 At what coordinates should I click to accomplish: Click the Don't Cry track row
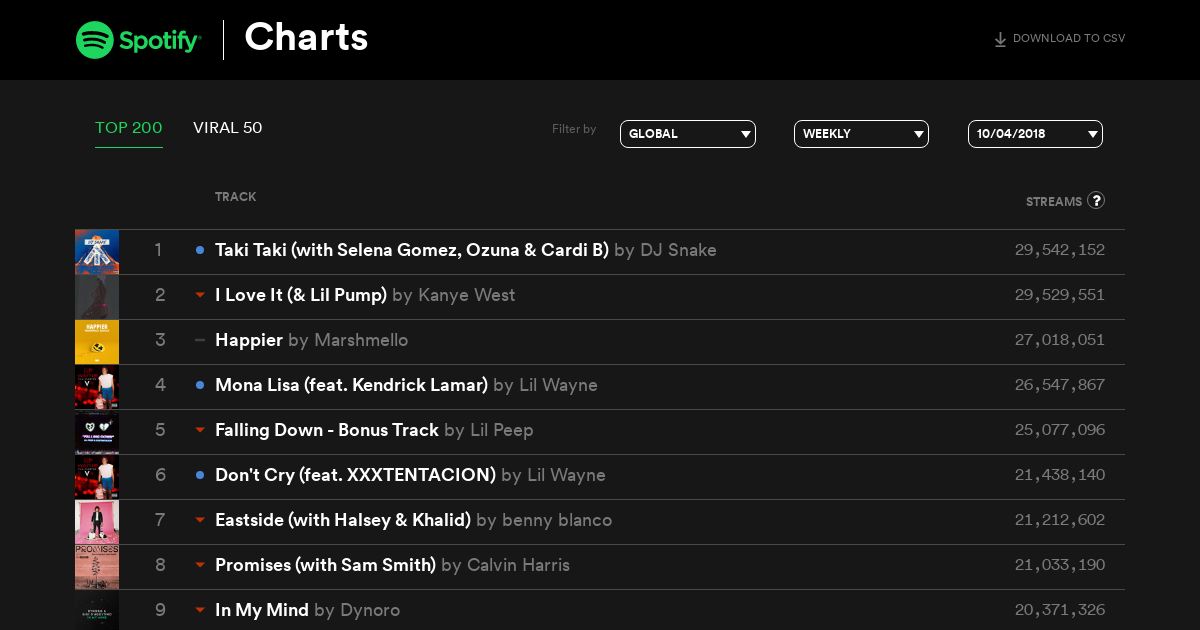(600, 475)
